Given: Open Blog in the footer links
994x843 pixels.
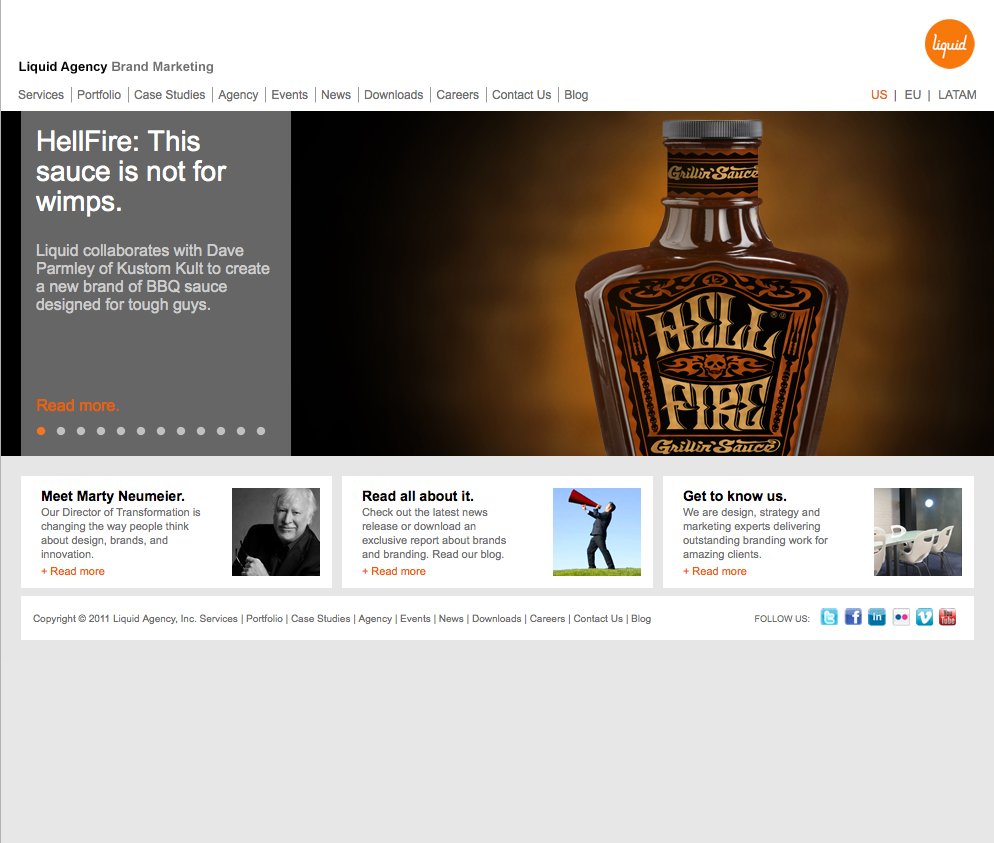Looking at the screenshot, I should click(641, 619).
